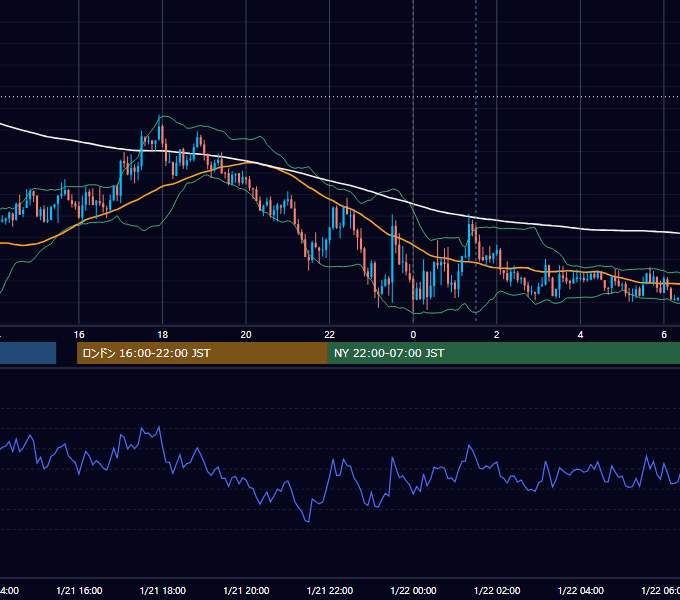This screenshot has width=680, height=600.
Task: Click the blue session bar left of ロンドン
Action: click(x=28, y=353)
